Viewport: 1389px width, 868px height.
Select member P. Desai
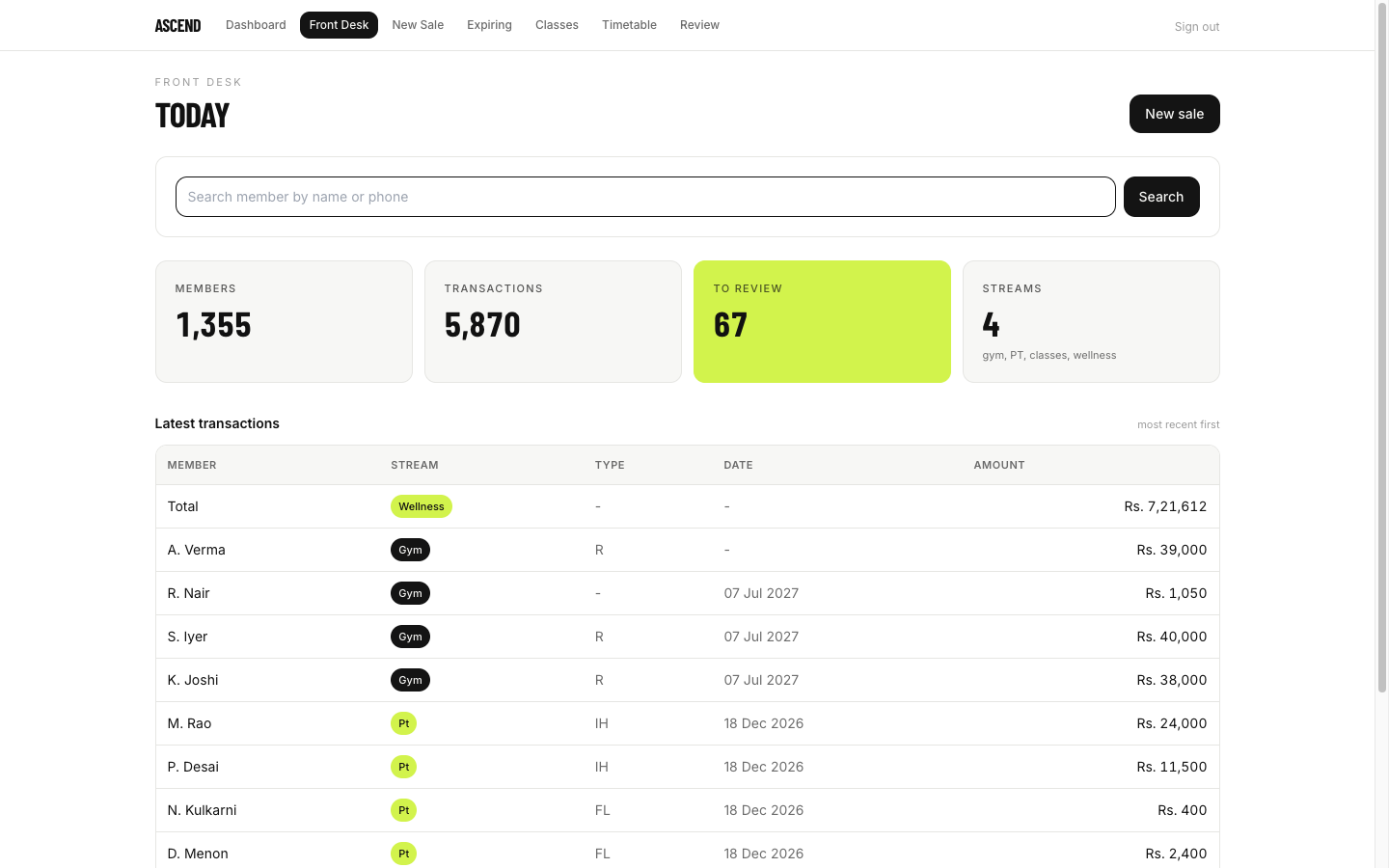click(x=193, y=767)
